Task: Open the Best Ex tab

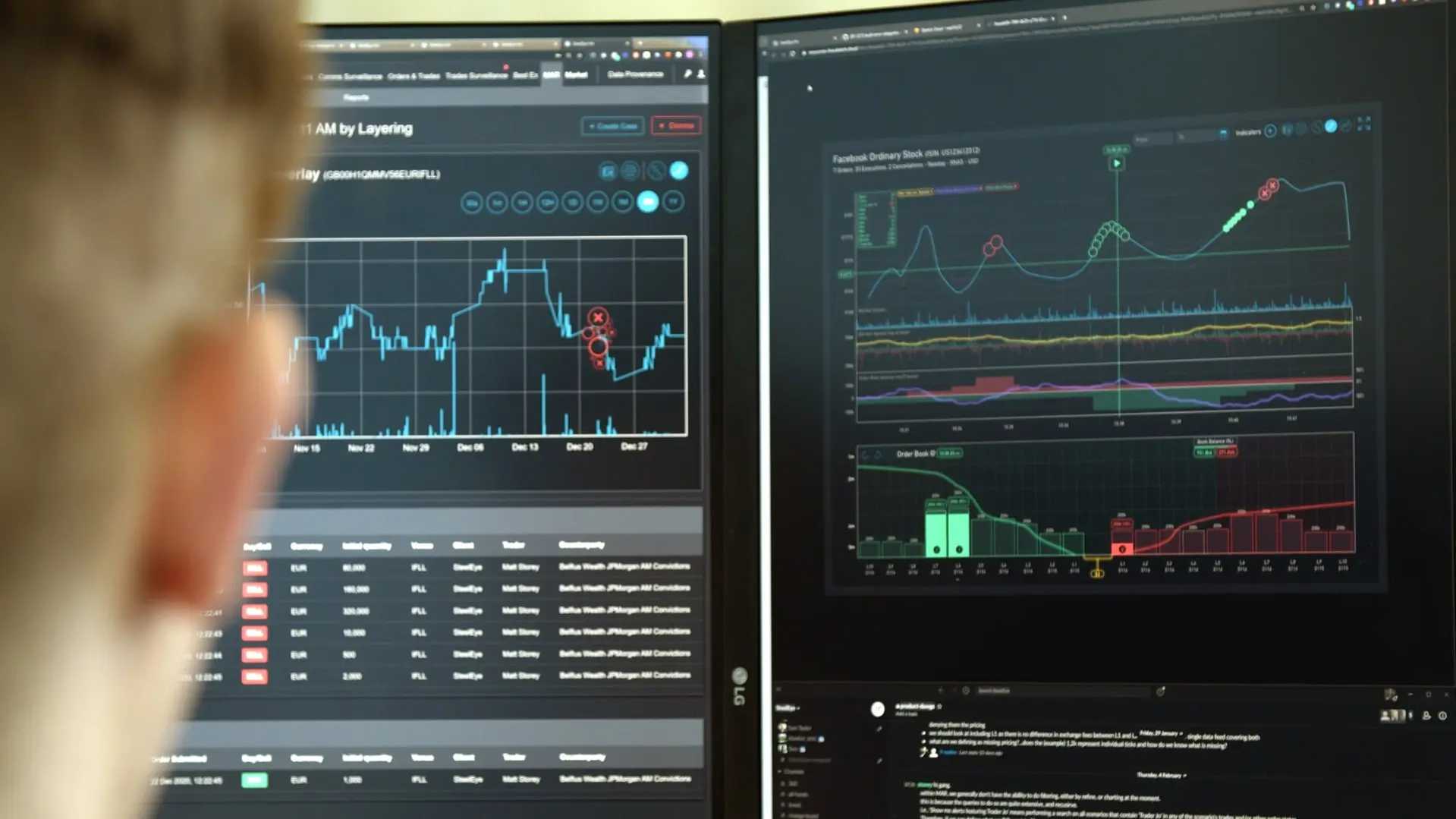Action: pos(525,75)
